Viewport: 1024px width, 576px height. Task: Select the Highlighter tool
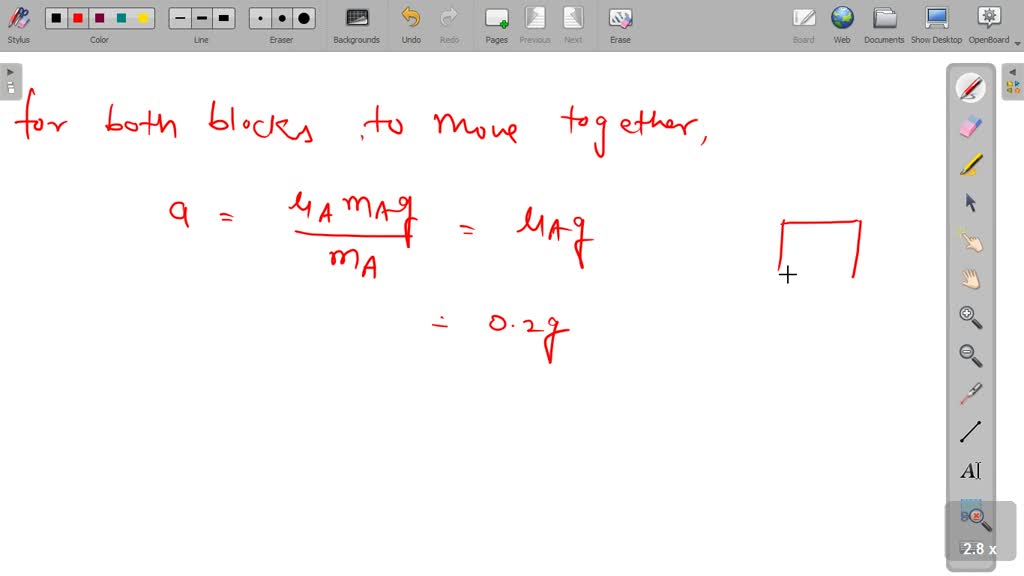[x=969, y=163]
